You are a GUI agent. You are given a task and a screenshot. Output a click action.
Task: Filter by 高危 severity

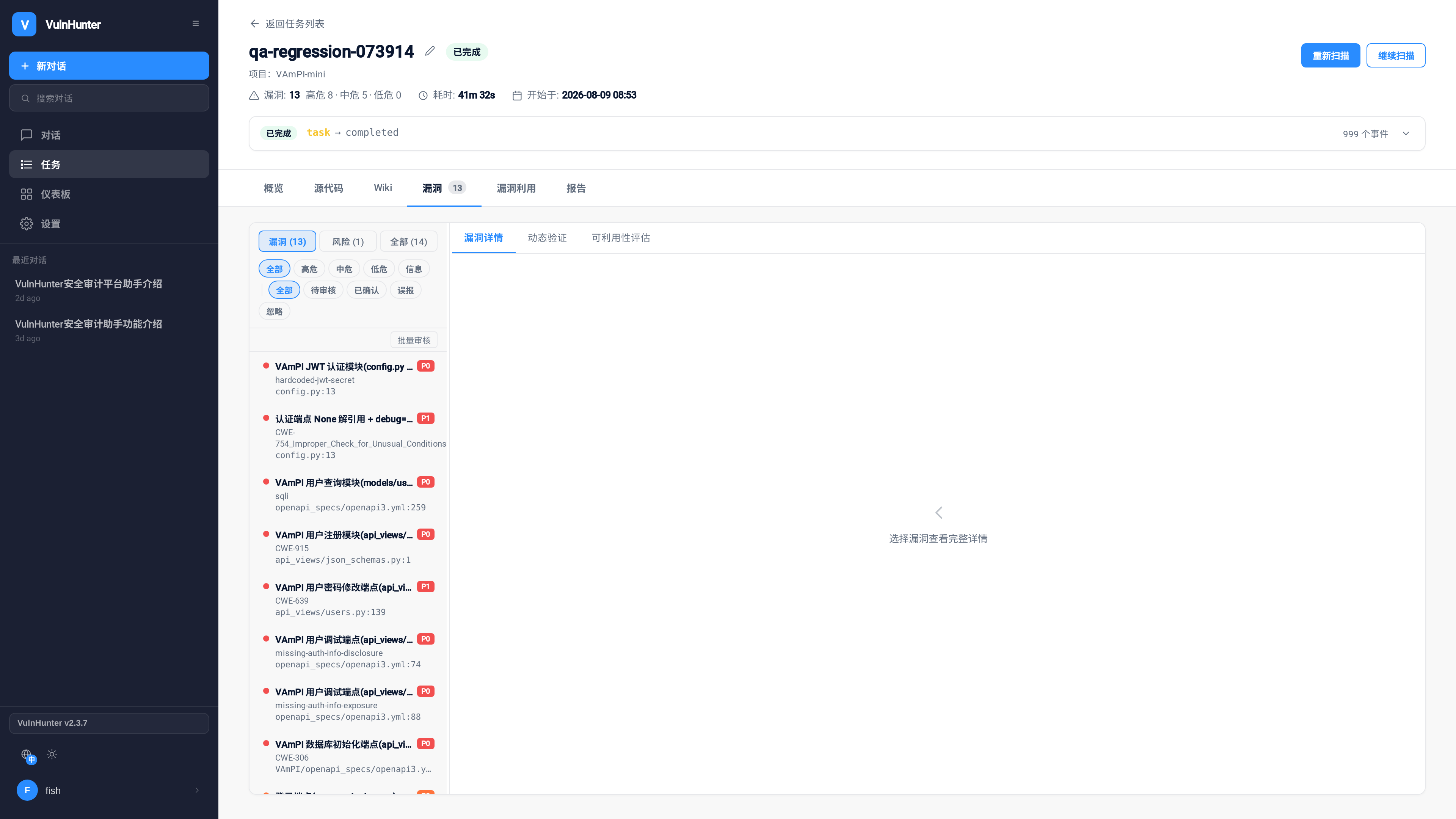[309, 269]
